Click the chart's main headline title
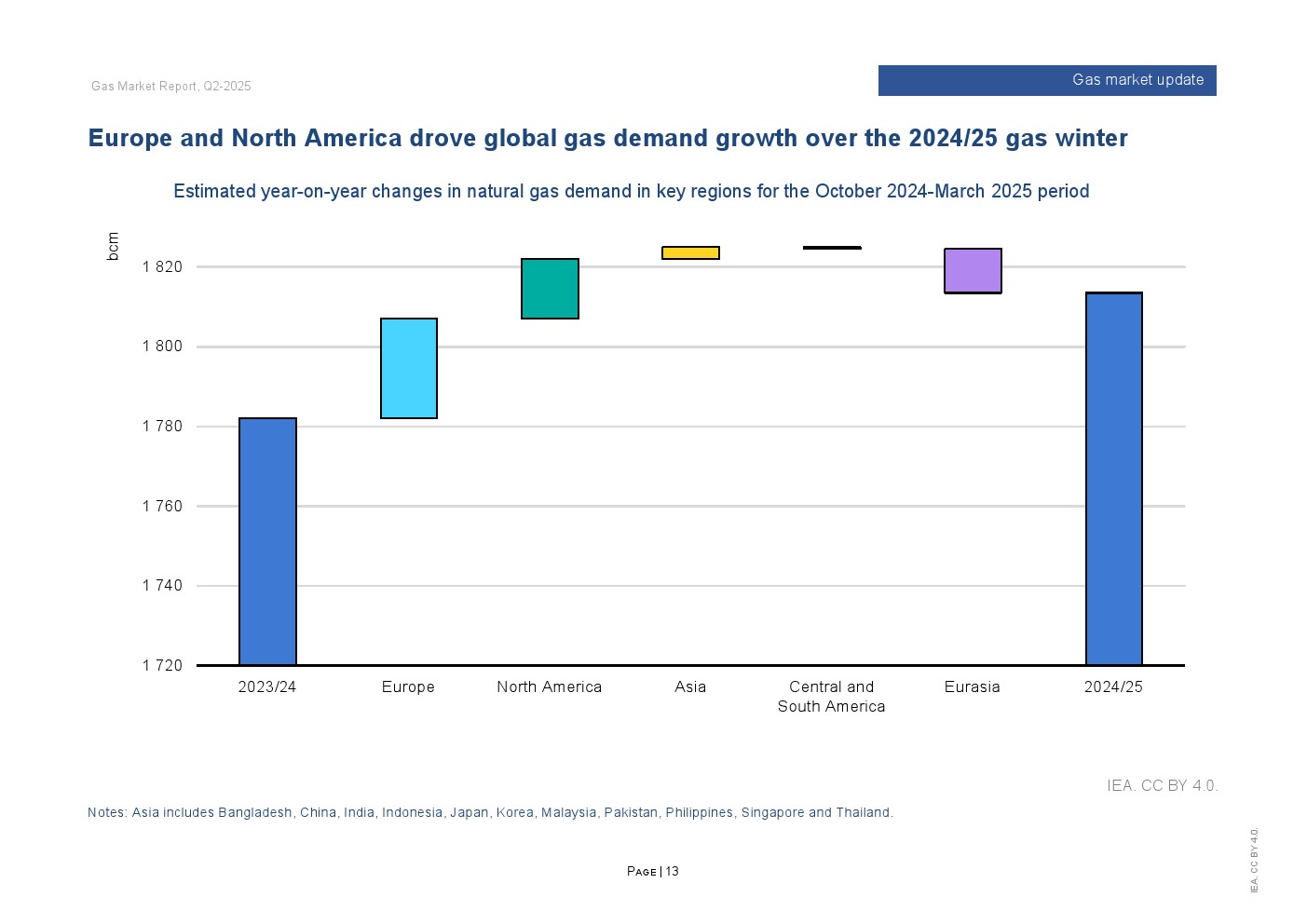 [607, 139]
